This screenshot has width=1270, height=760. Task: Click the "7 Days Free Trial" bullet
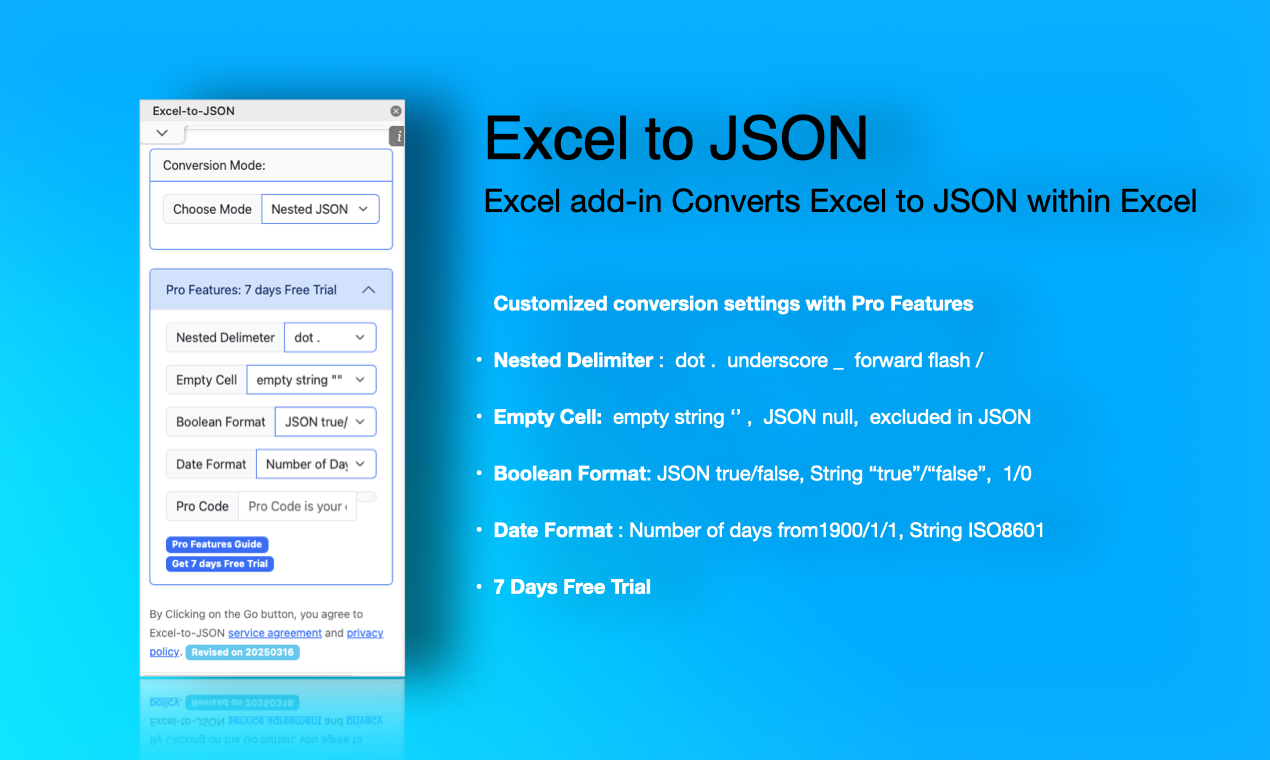tap(572, 587)
